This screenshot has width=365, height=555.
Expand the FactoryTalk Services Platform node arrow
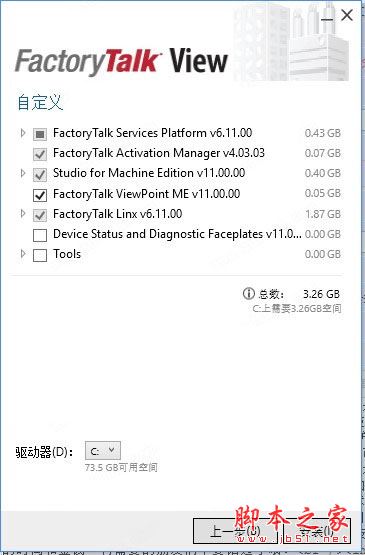point(23,133)
